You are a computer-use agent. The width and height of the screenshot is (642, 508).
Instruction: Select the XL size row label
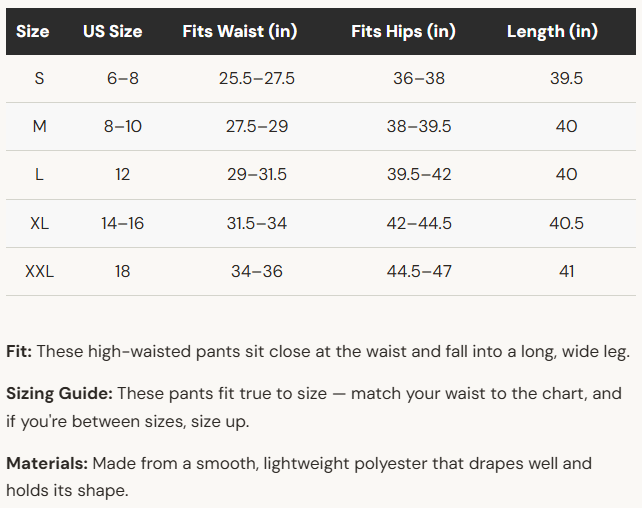pos(39,223)
